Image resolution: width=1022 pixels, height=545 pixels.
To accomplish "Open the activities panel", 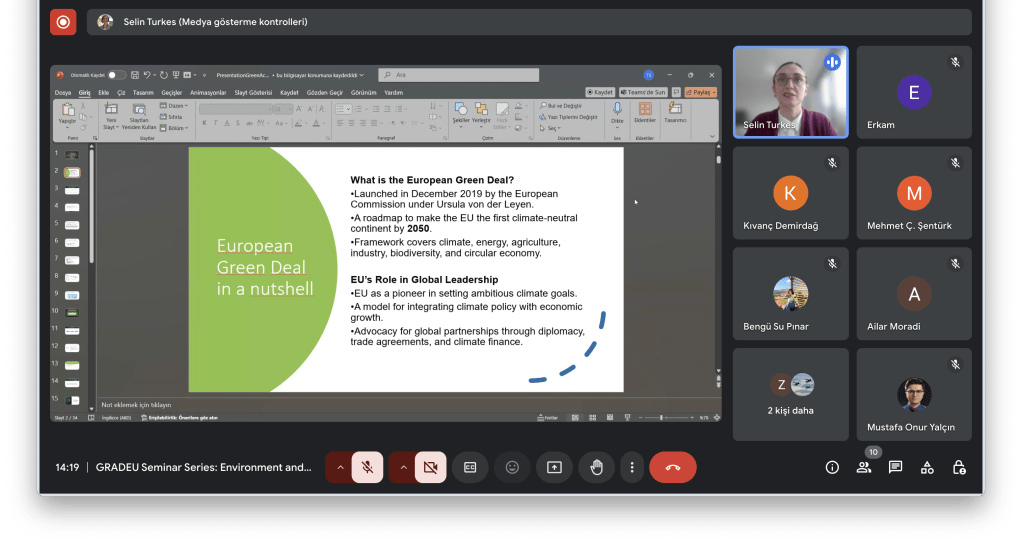I will tap(927, 467).
